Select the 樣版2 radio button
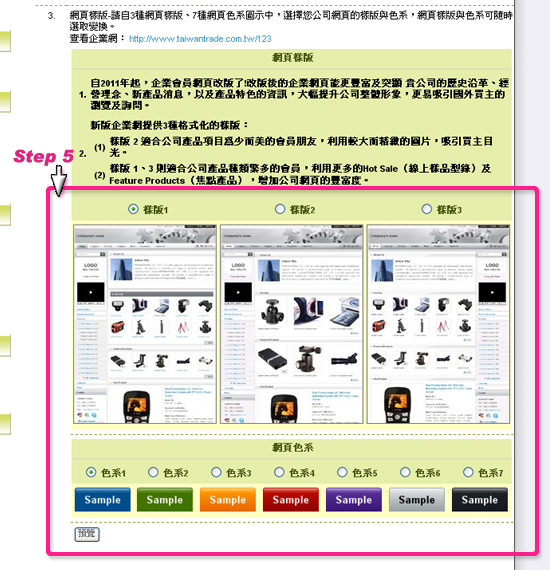 click(280, 209)
